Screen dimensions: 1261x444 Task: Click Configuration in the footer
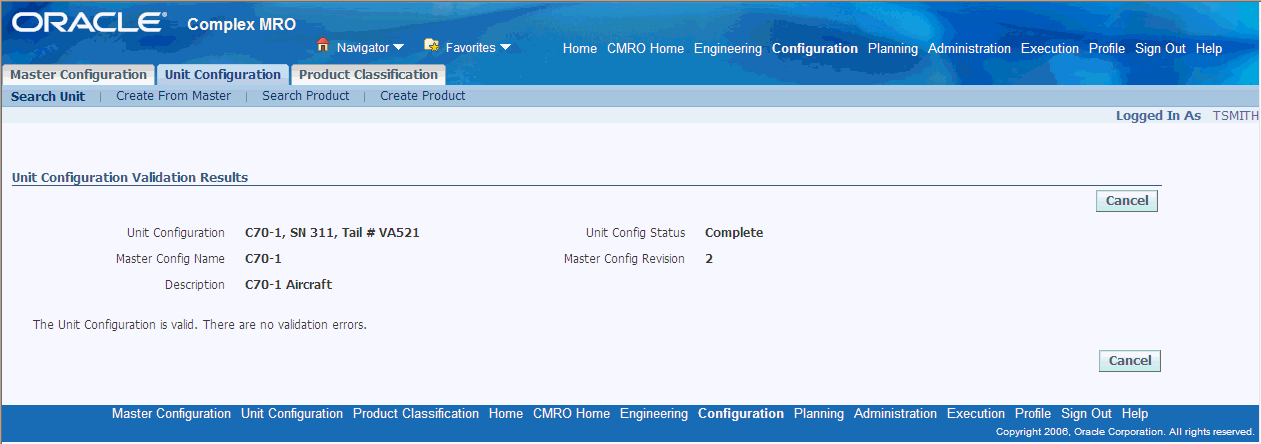(x=741, y=414)
